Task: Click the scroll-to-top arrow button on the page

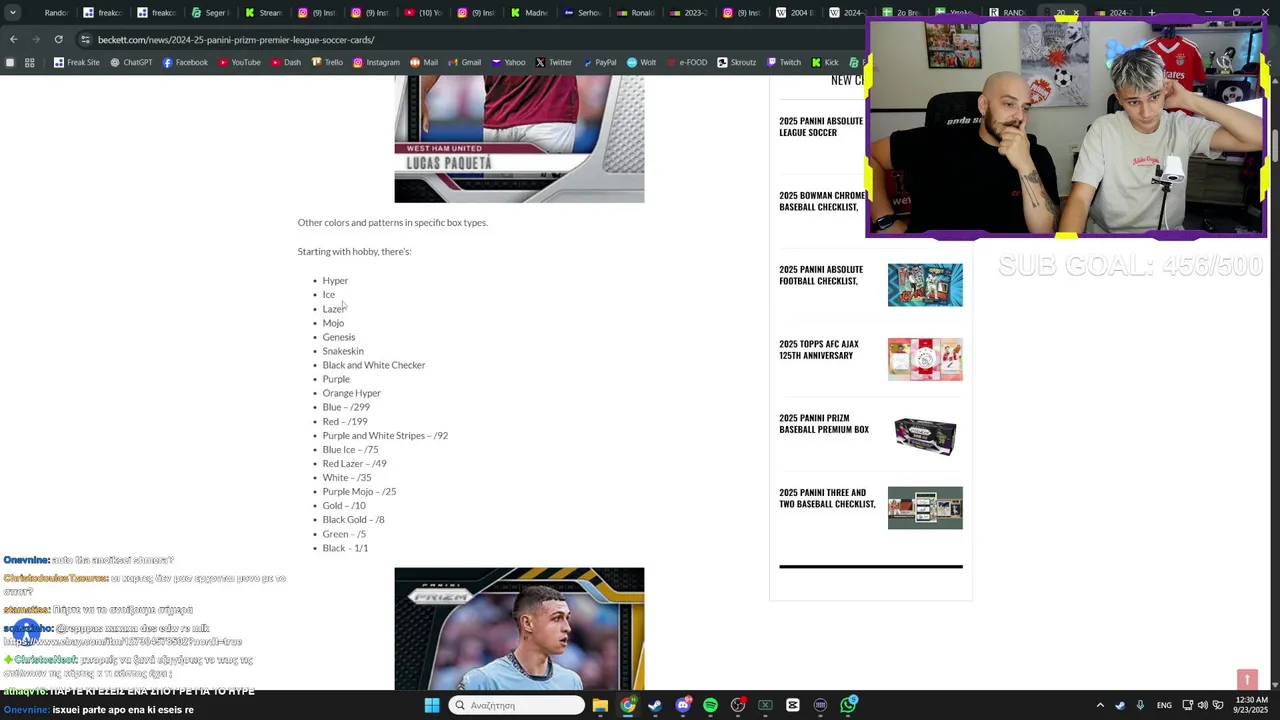Action: pyautogui.click(x=1247, y=680)
